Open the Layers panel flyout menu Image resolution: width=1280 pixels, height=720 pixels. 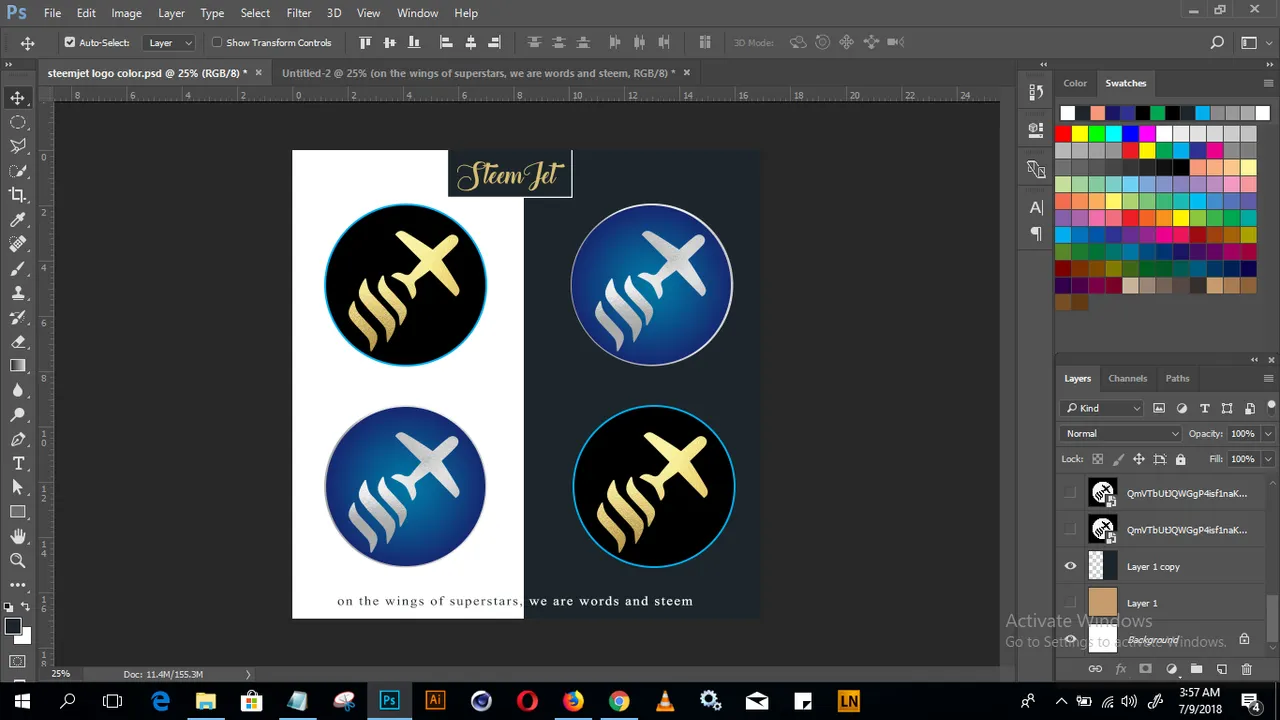[1268, 379]
